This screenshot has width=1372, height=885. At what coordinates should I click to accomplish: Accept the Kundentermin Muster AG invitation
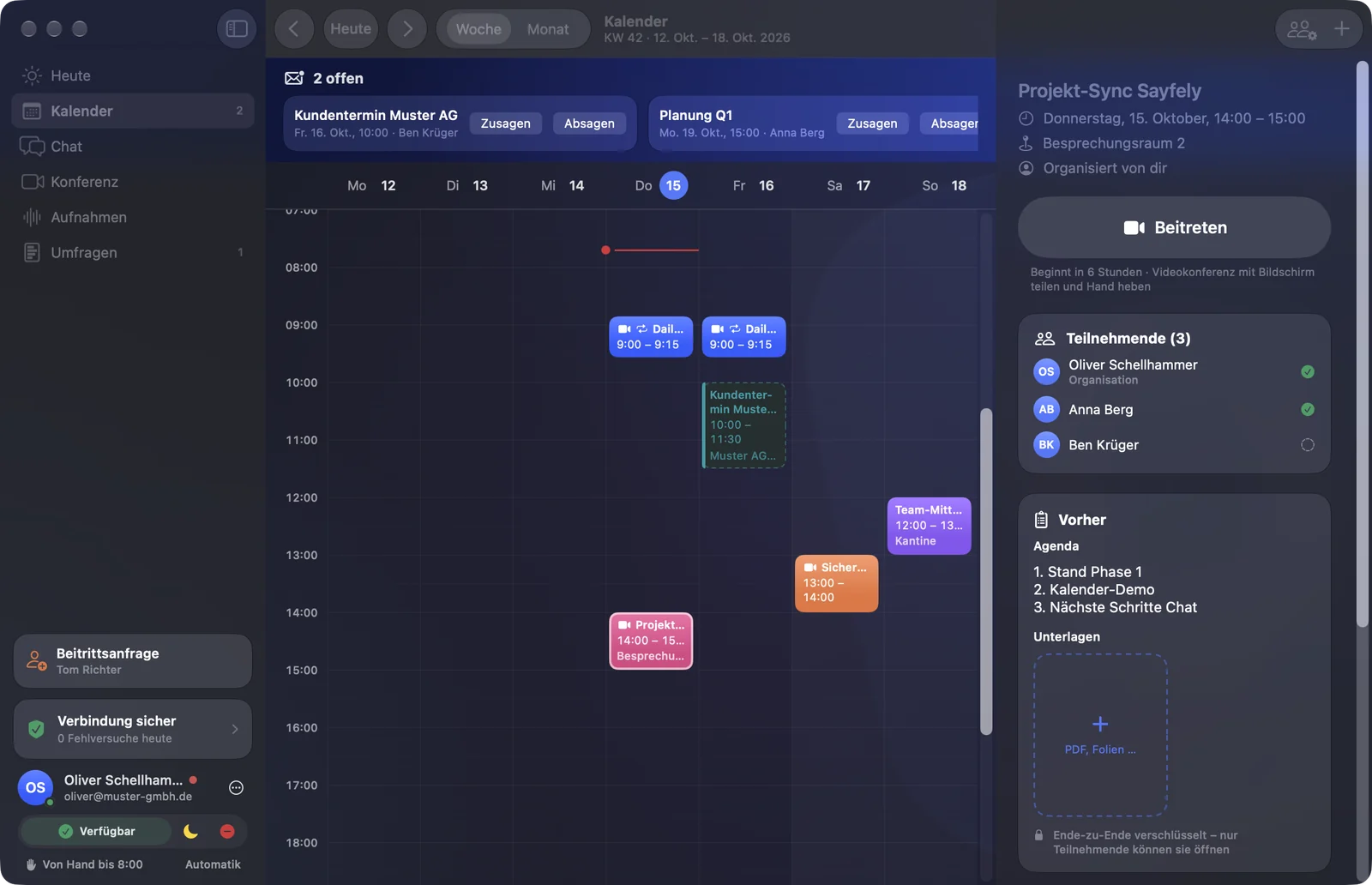(506, 123)
